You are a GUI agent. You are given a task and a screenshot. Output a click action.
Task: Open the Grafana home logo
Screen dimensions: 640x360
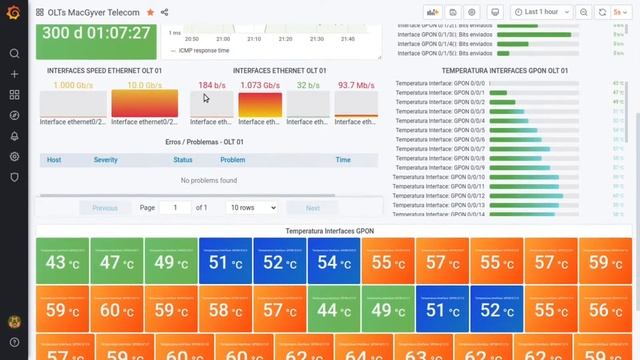[14, 12]
